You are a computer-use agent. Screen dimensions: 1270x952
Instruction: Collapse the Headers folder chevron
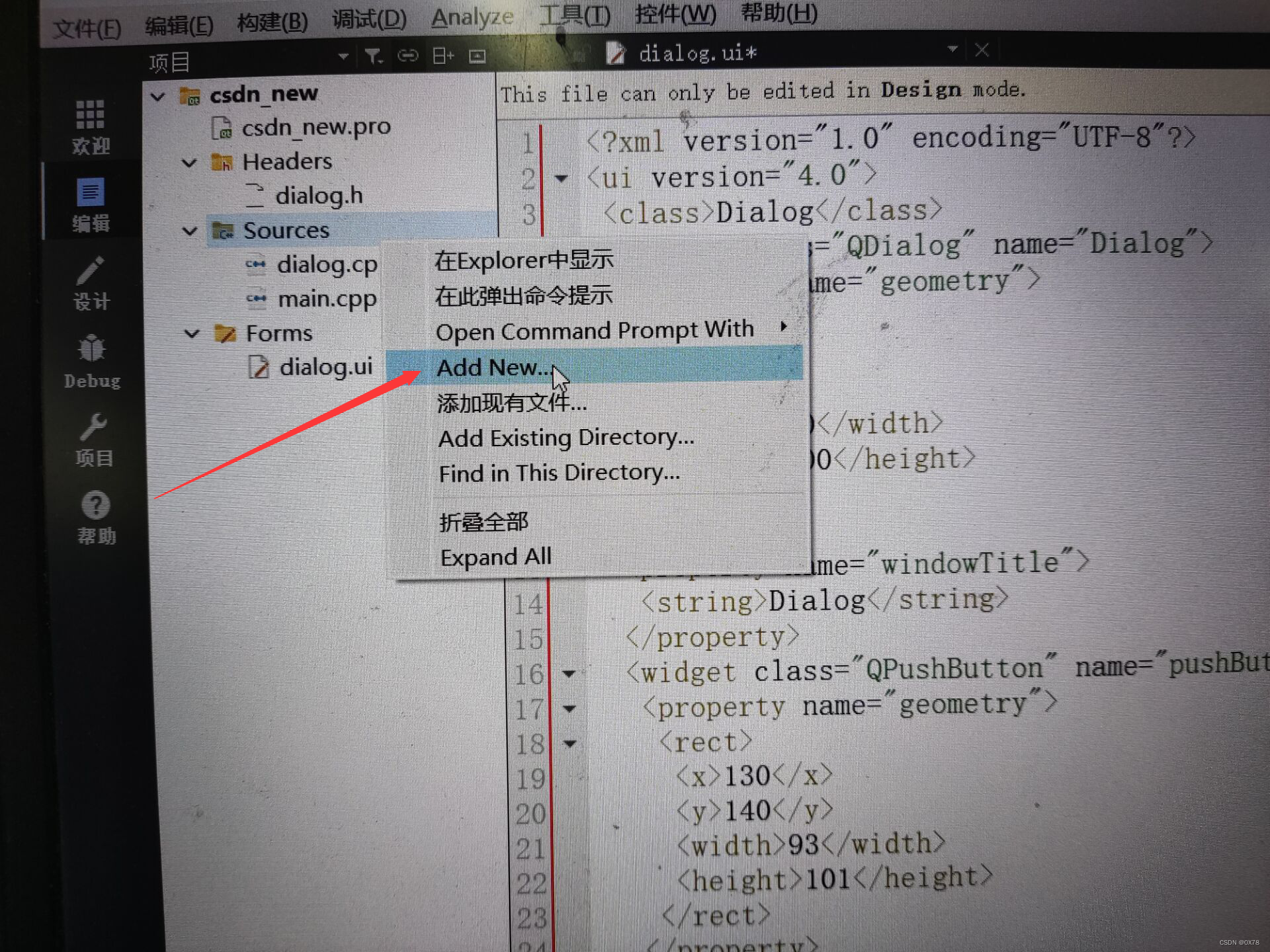tap(190, 163)
